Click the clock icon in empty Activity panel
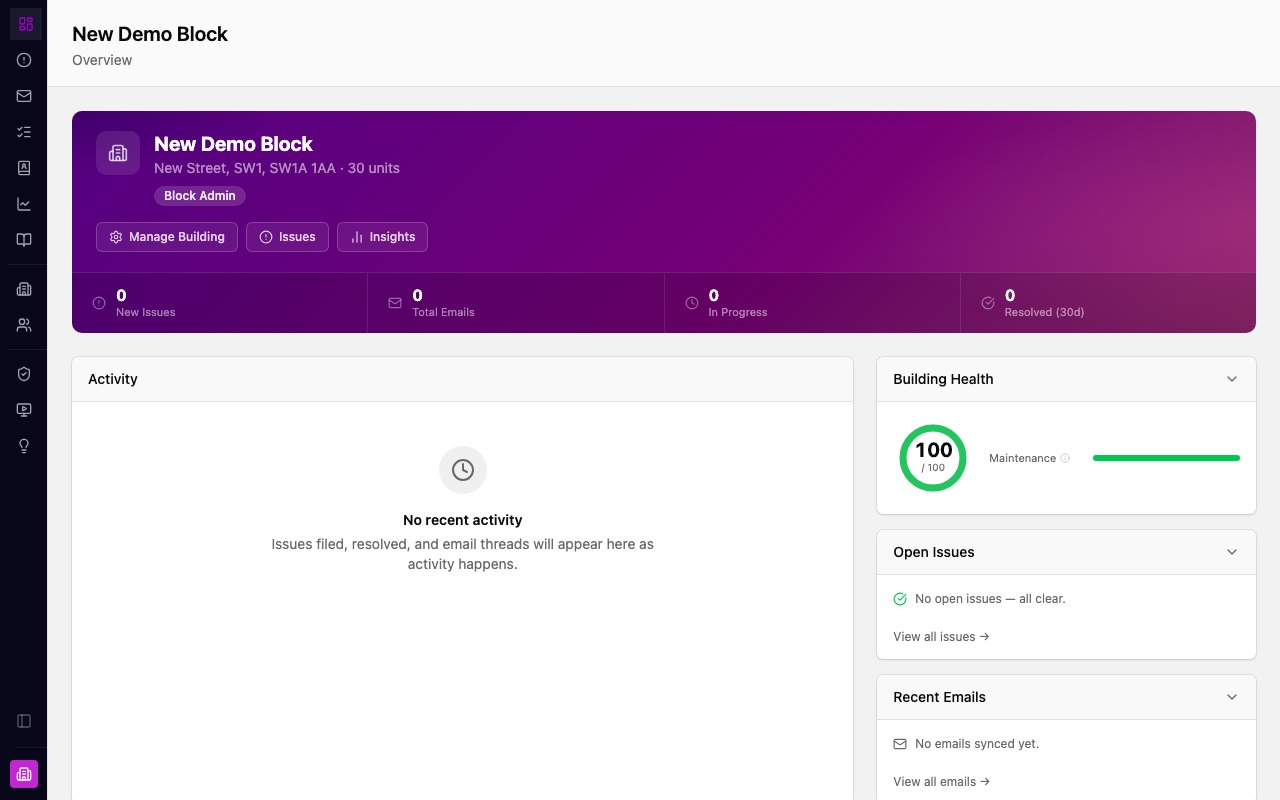The height and width of the screenshot is (800, 1280). click(463, 470)
